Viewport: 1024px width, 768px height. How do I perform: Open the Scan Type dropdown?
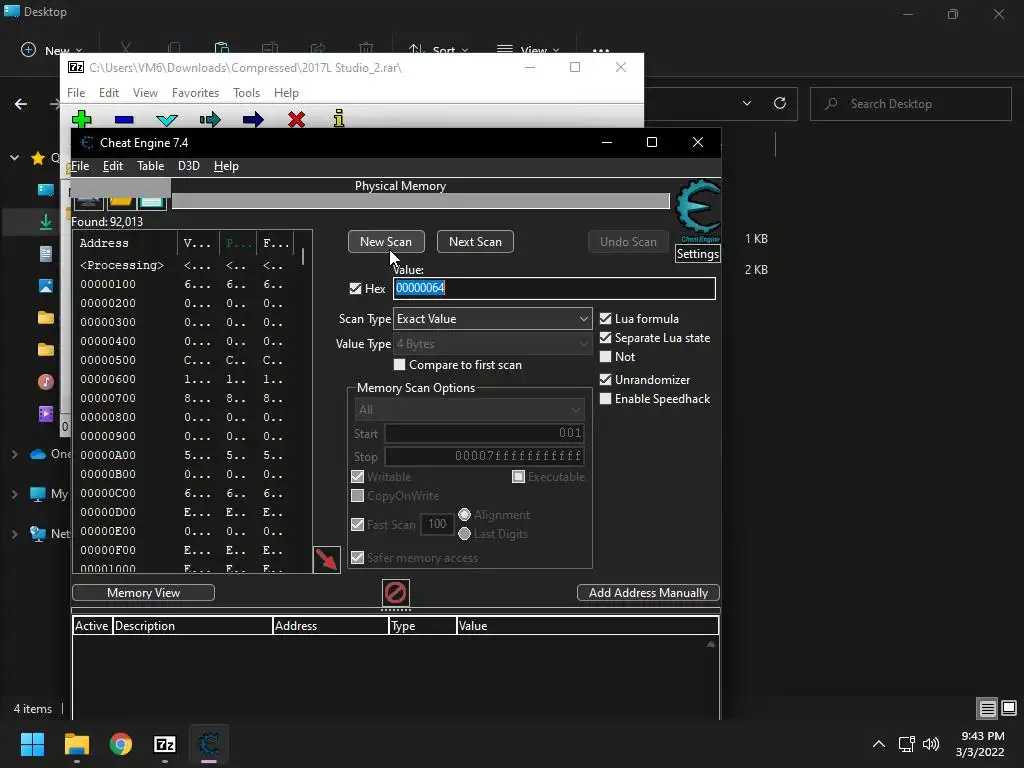(492, 319)
